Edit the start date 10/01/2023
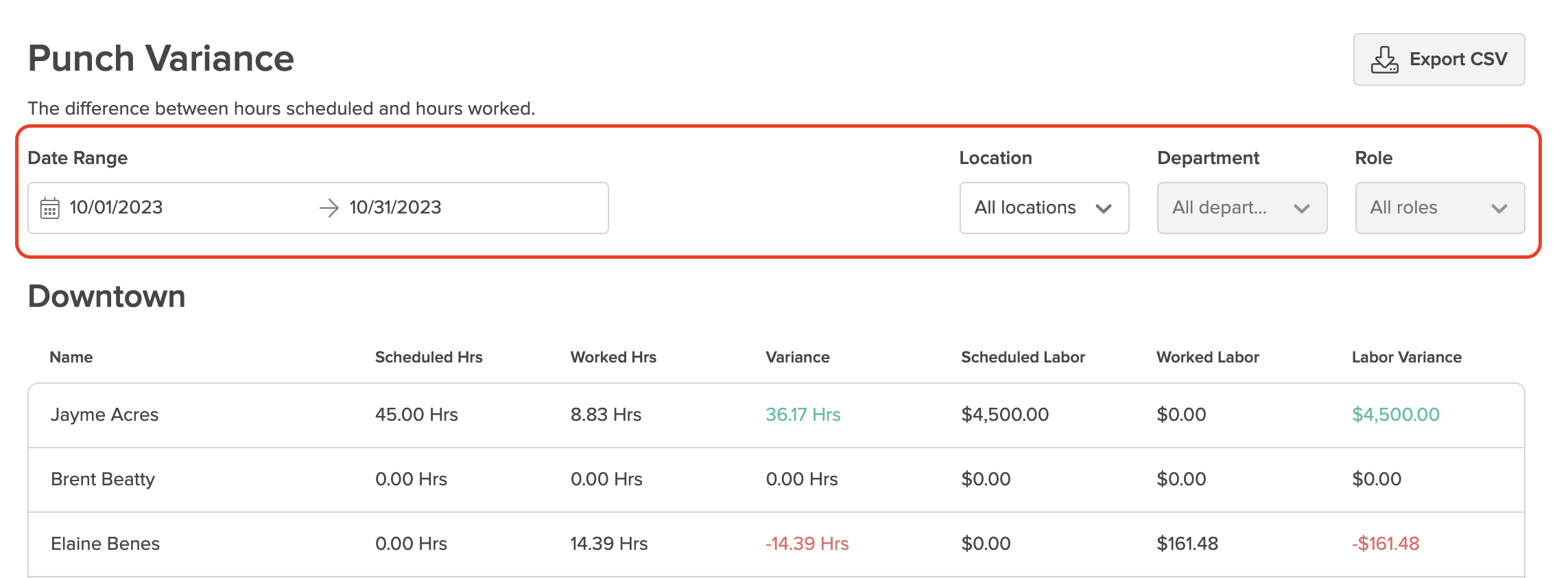Screen dimensions: 1568x578 point(117,208)
